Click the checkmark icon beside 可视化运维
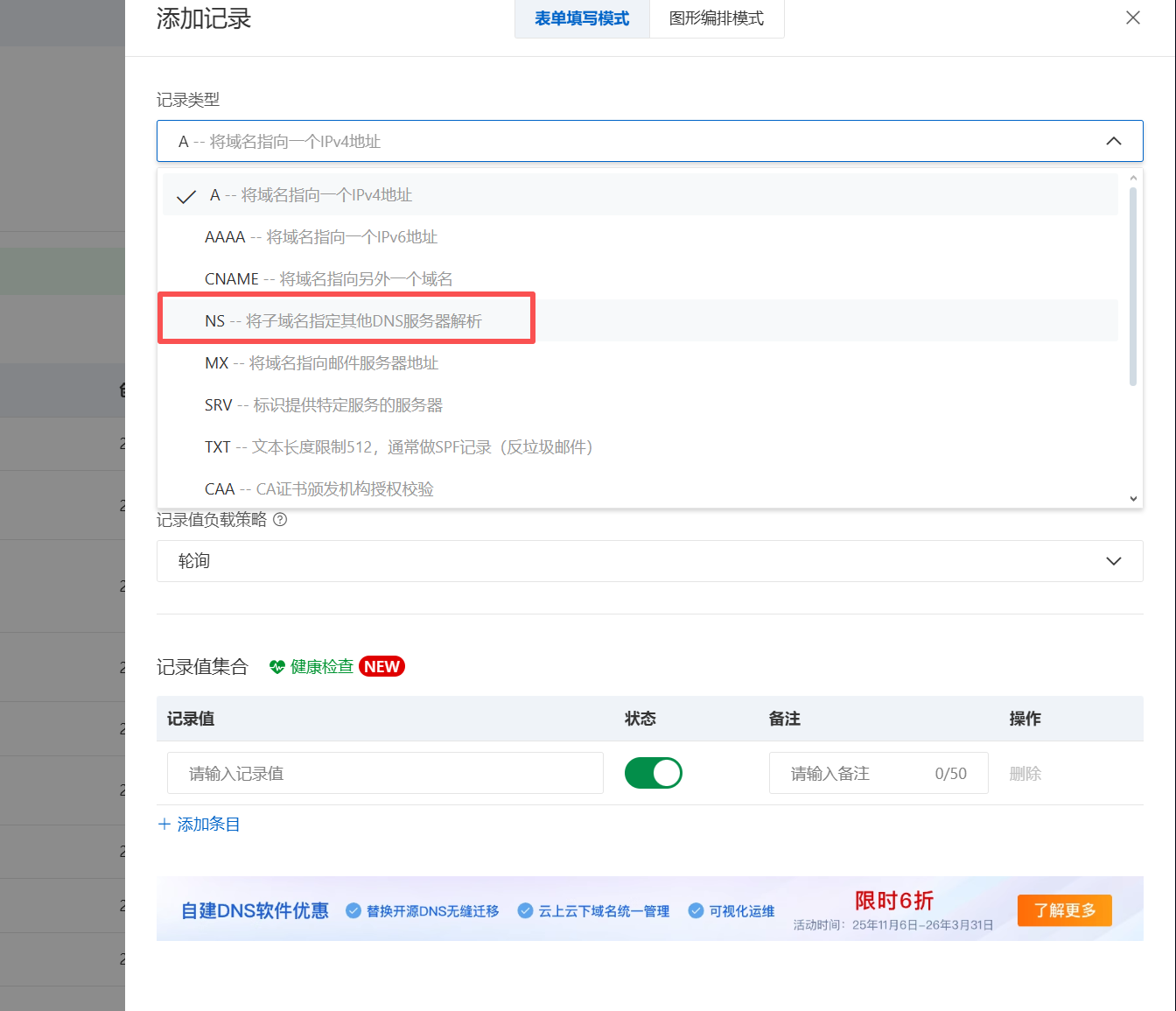The image size is (1176, 1011). (696, 910)
